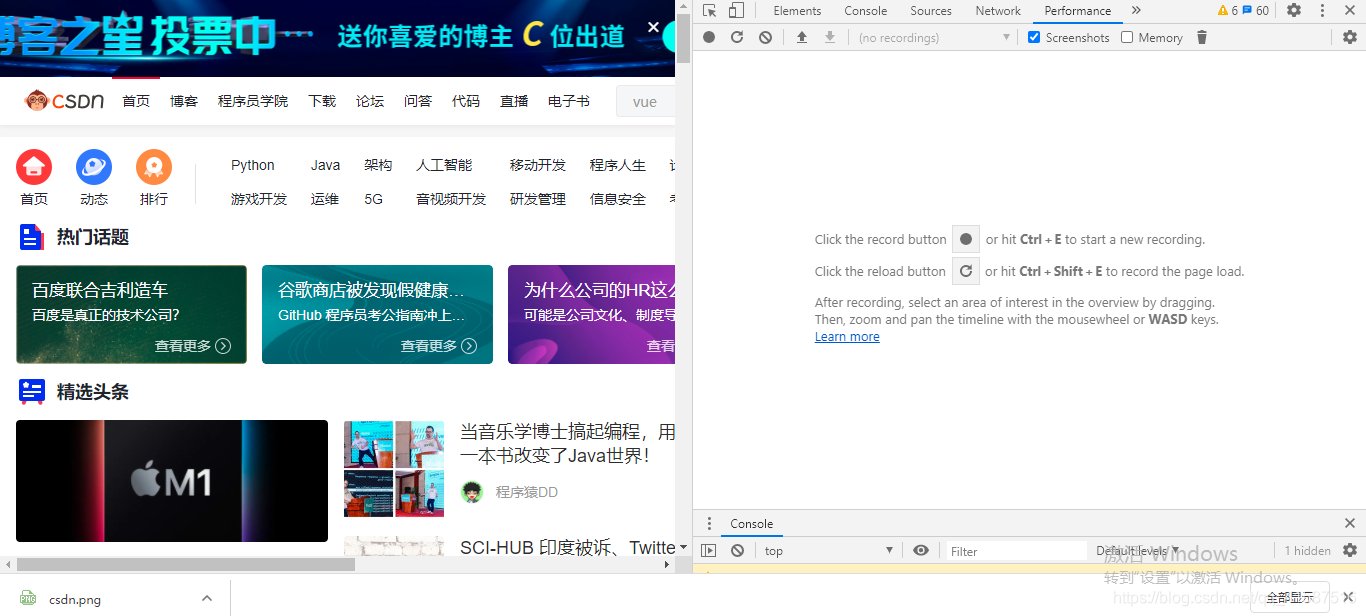Reload page and record via toolbar reload icon
Screen dimensions: 1366x616
tap(737, 37)
